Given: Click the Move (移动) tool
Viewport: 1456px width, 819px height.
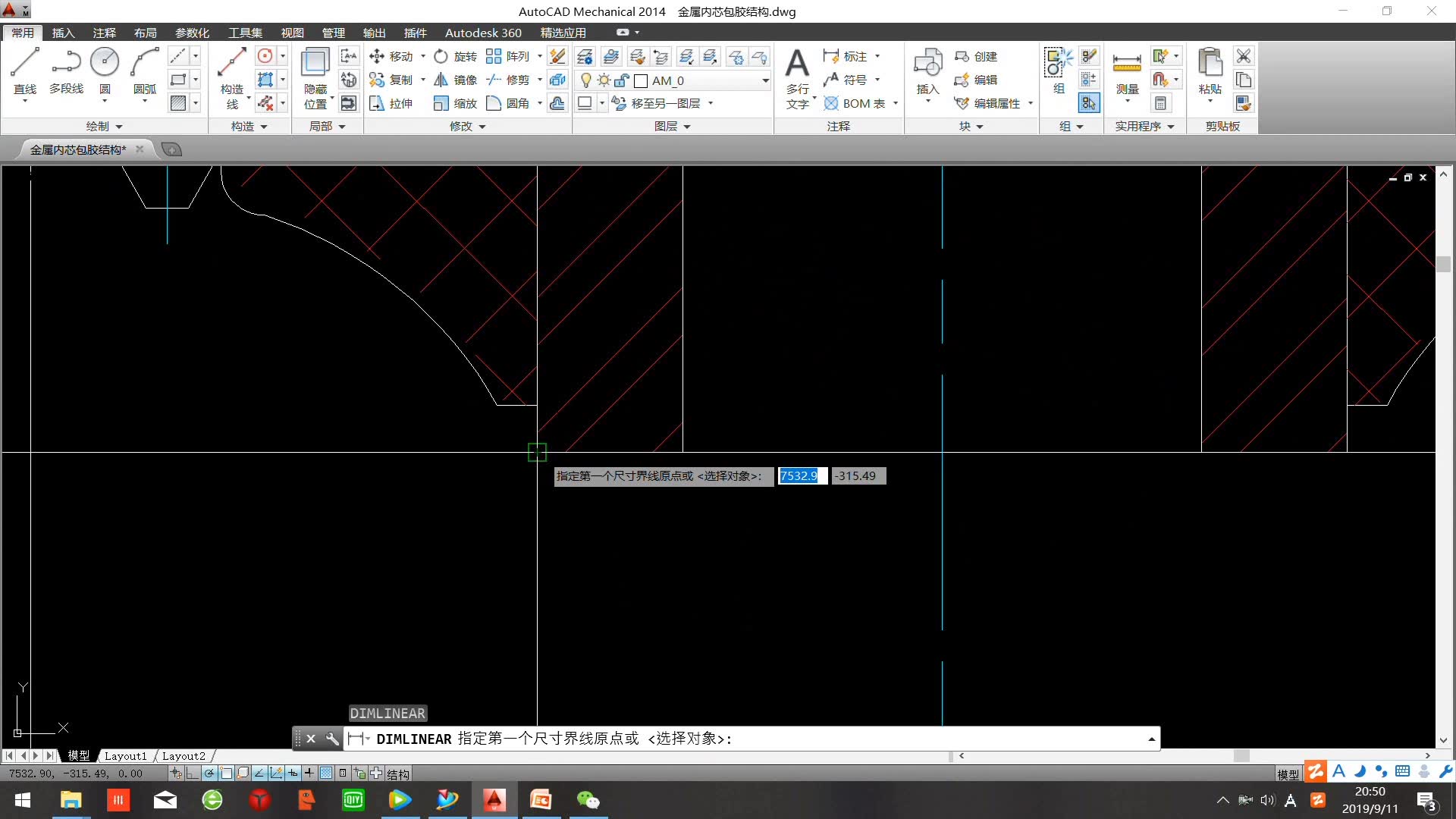Looking at the screenshot, I should 391,57.
